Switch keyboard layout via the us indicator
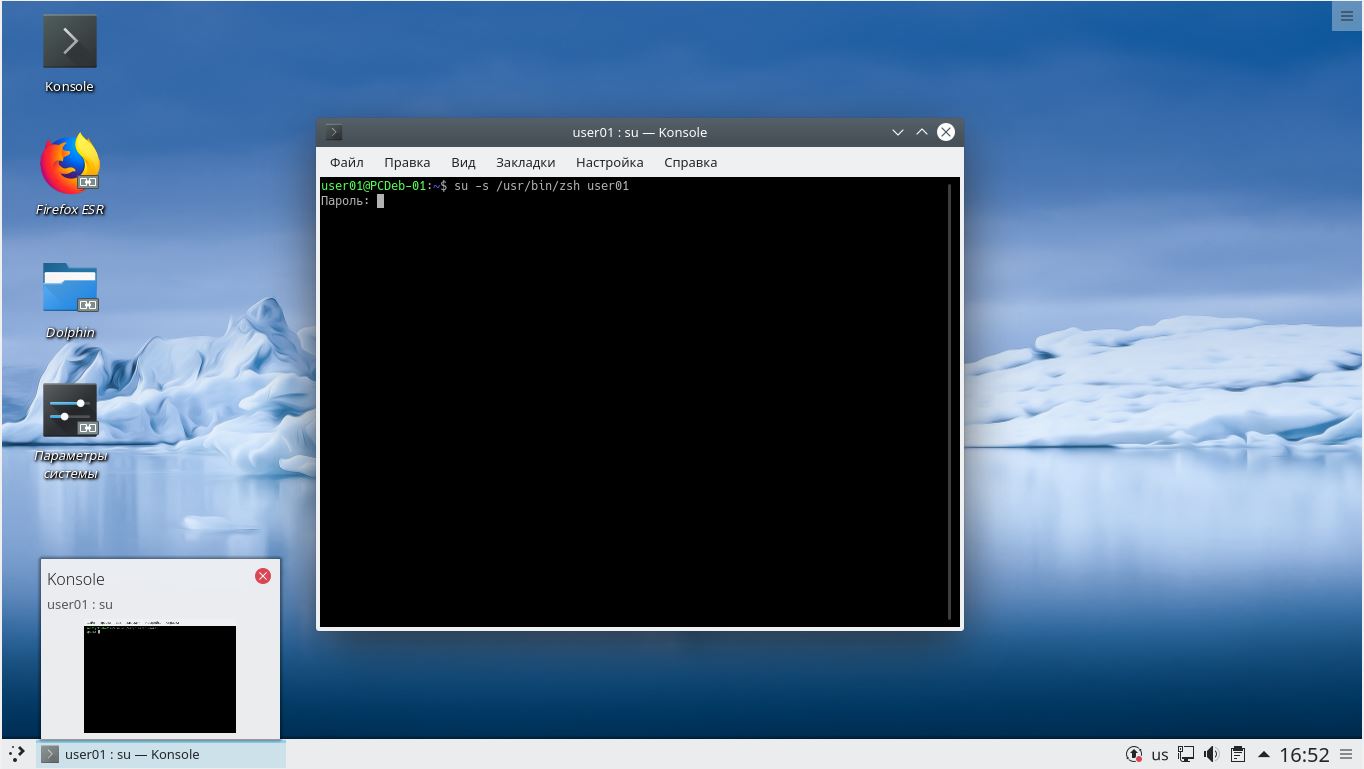Image resolution: width=1364 pixels, height=769 pixels. click(x=1160, y=754)
